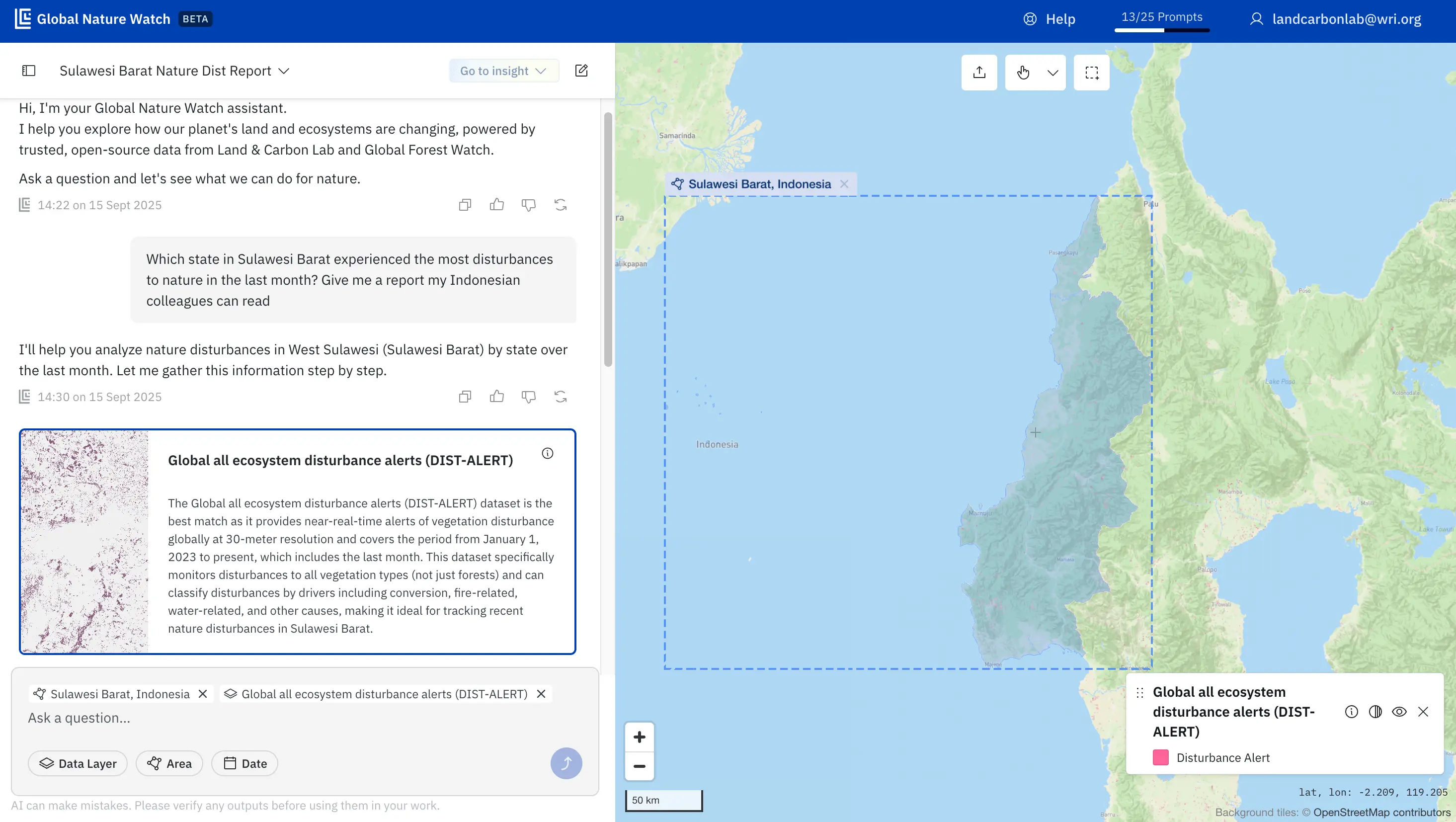The width and height of the screenshot is (1456, 822).
Task: Open landcarbonlab@wri.org account menu
Action: [1335, 19]
